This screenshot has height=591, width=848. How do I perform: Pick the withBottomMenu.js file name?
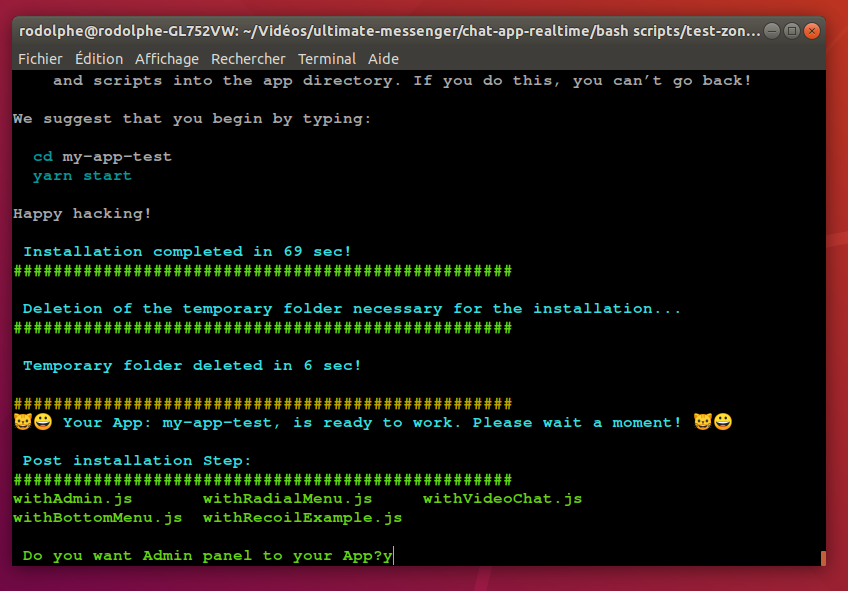point(97,518)
